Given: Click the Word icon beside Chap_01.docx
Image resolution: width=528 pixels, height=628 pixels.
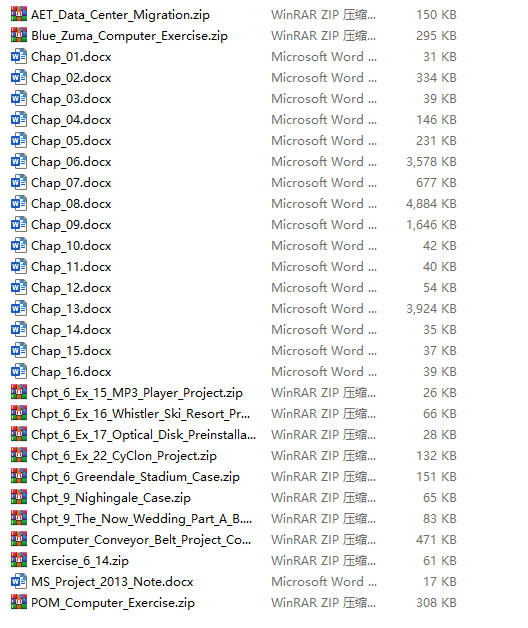Looking at the screenshot, I should [x=19, y=56].
